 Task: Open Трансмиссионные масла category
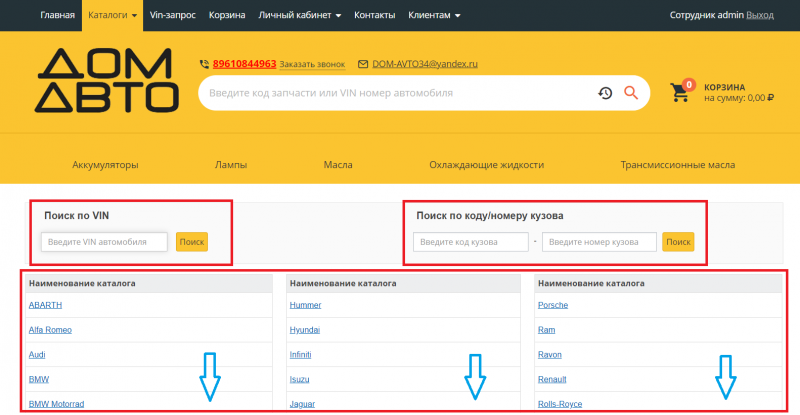(x=678, y=165)
